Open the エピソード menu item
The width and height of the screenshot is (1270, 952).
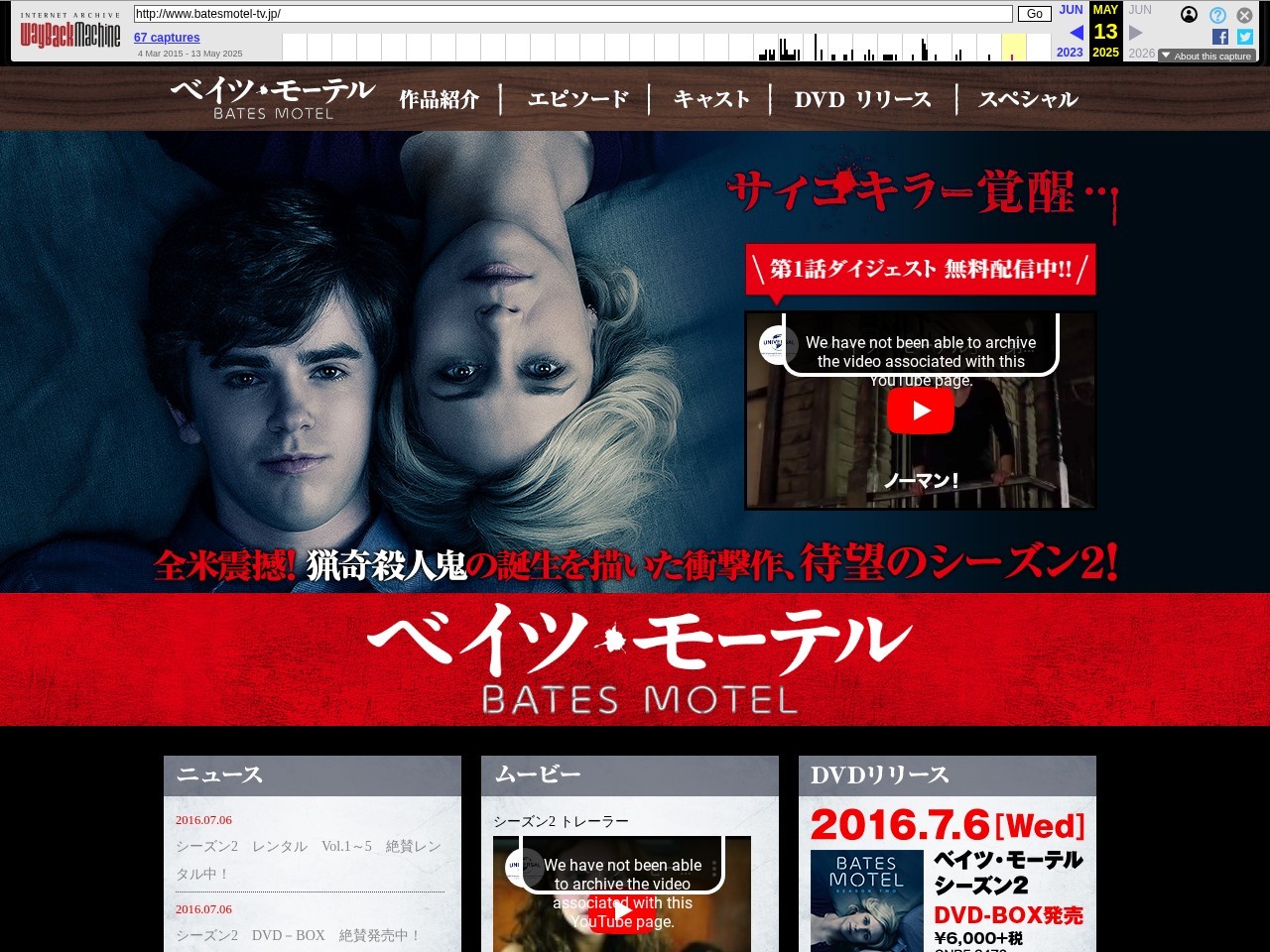click(x=577, y=99)
